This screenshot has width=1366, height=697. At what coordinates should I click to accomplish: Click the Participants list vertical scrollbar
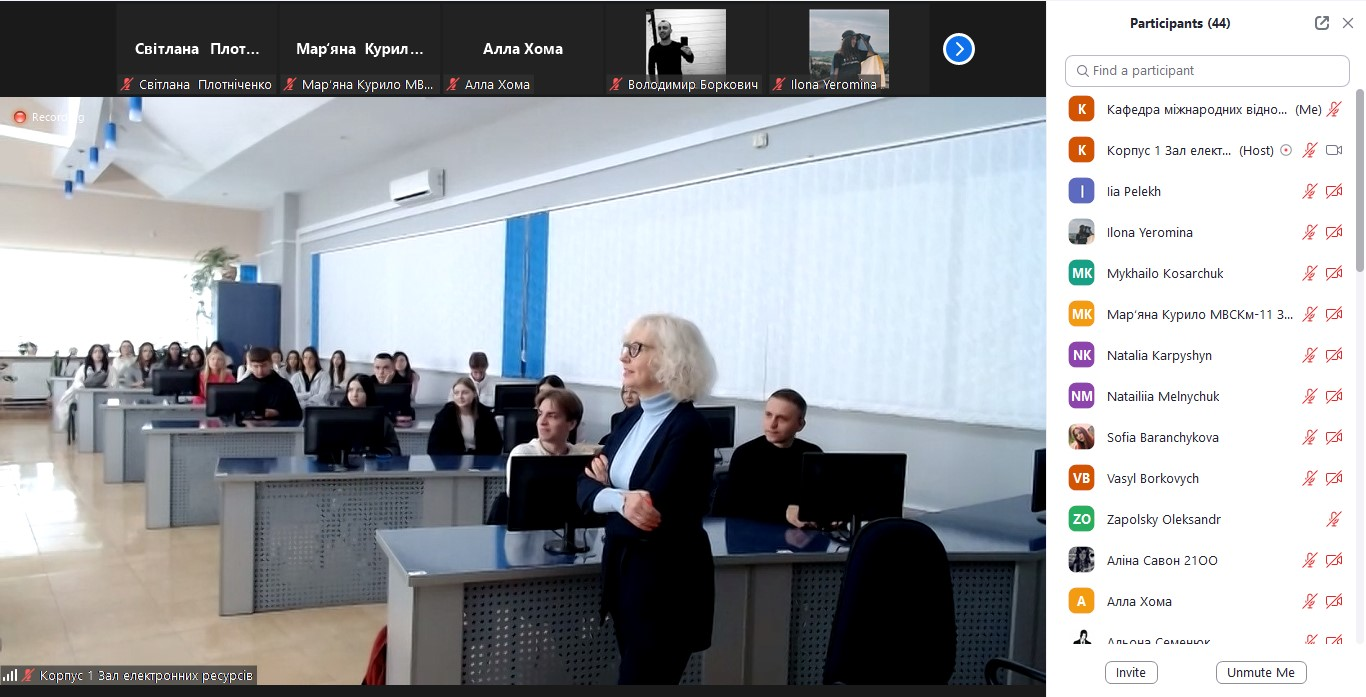point(1359,180)
